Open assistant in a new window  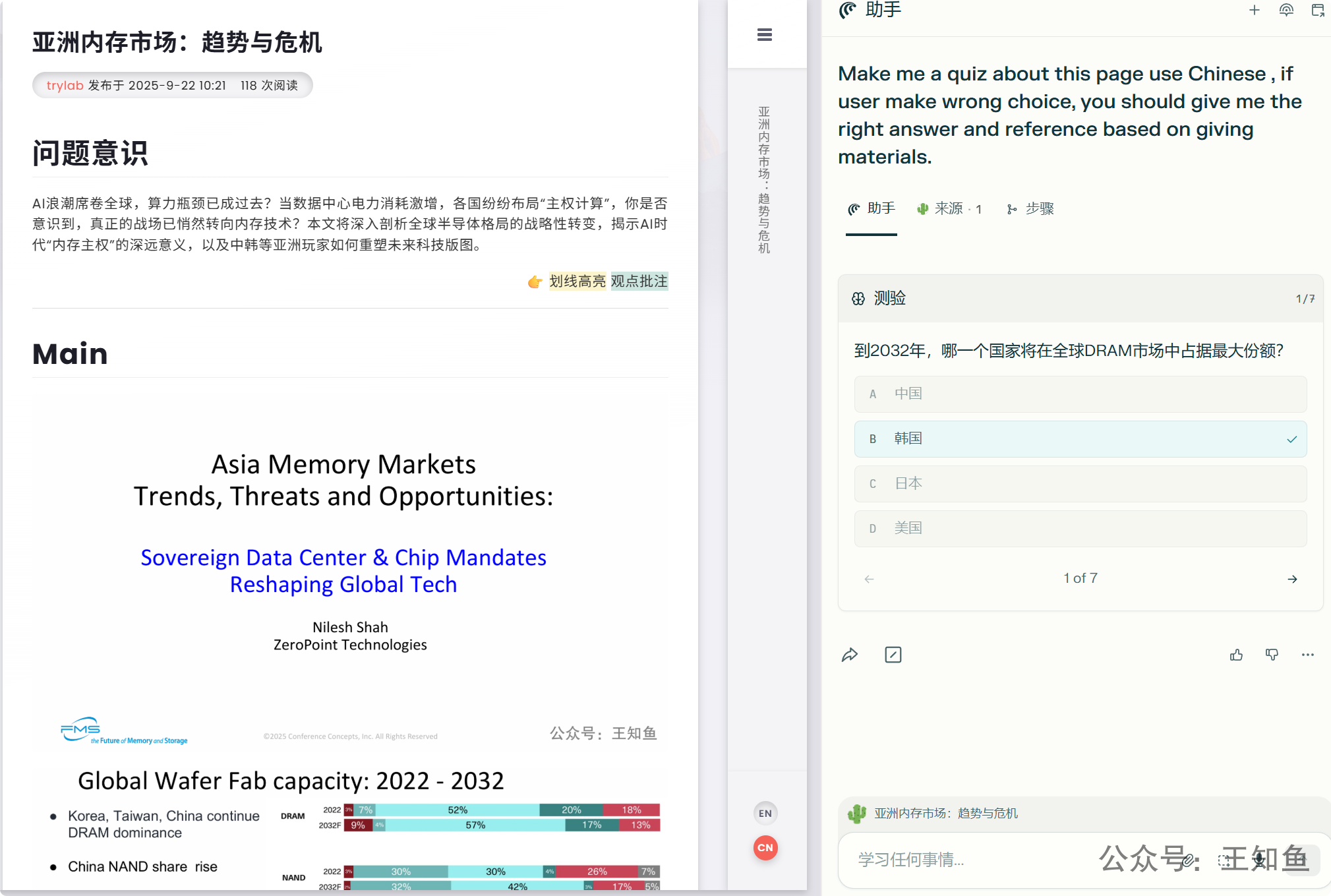tap(1317, 10)
